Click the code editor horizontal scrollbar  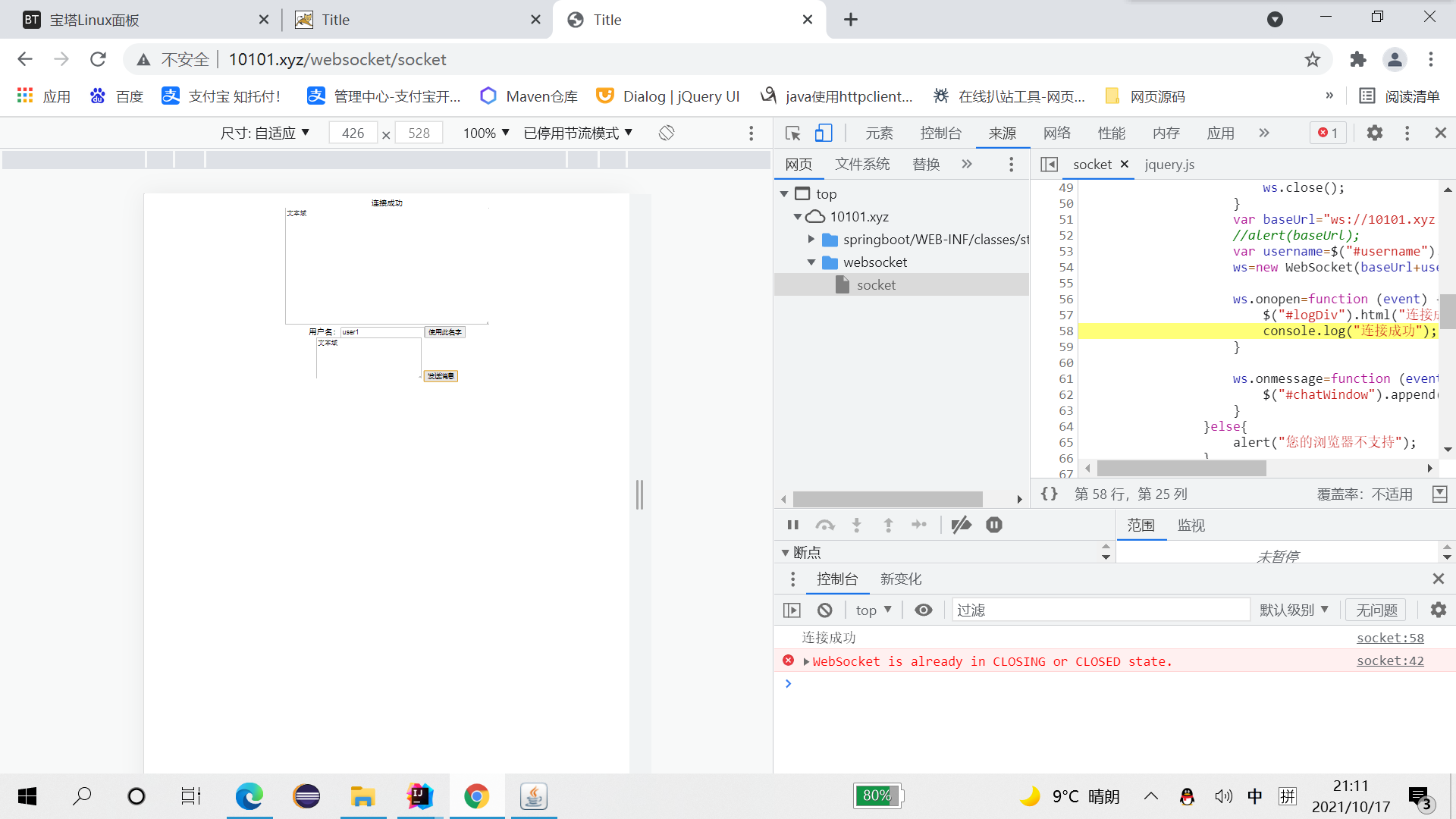1181,469
